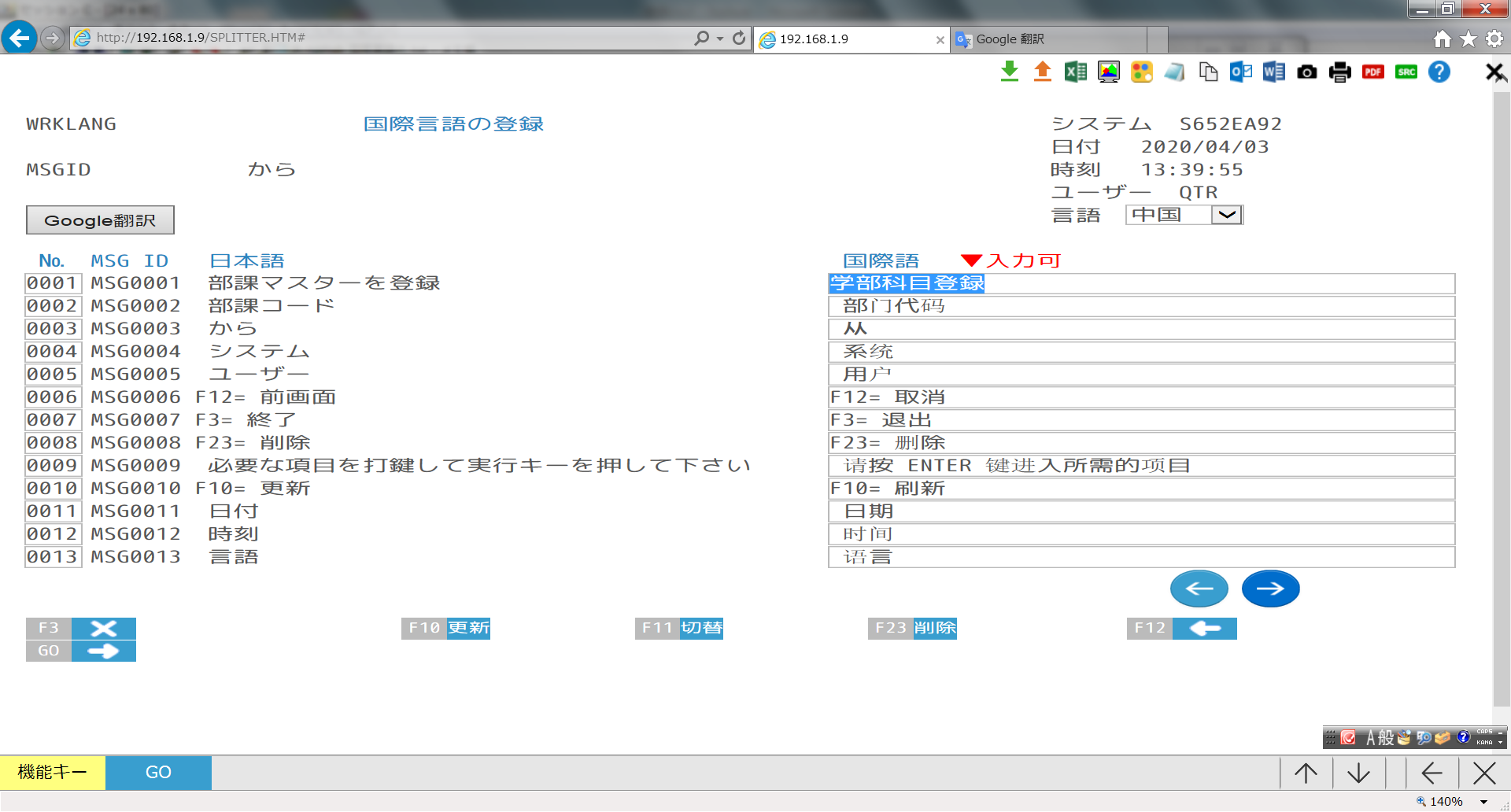Export page with red PDF icon

pos(1372,72)
